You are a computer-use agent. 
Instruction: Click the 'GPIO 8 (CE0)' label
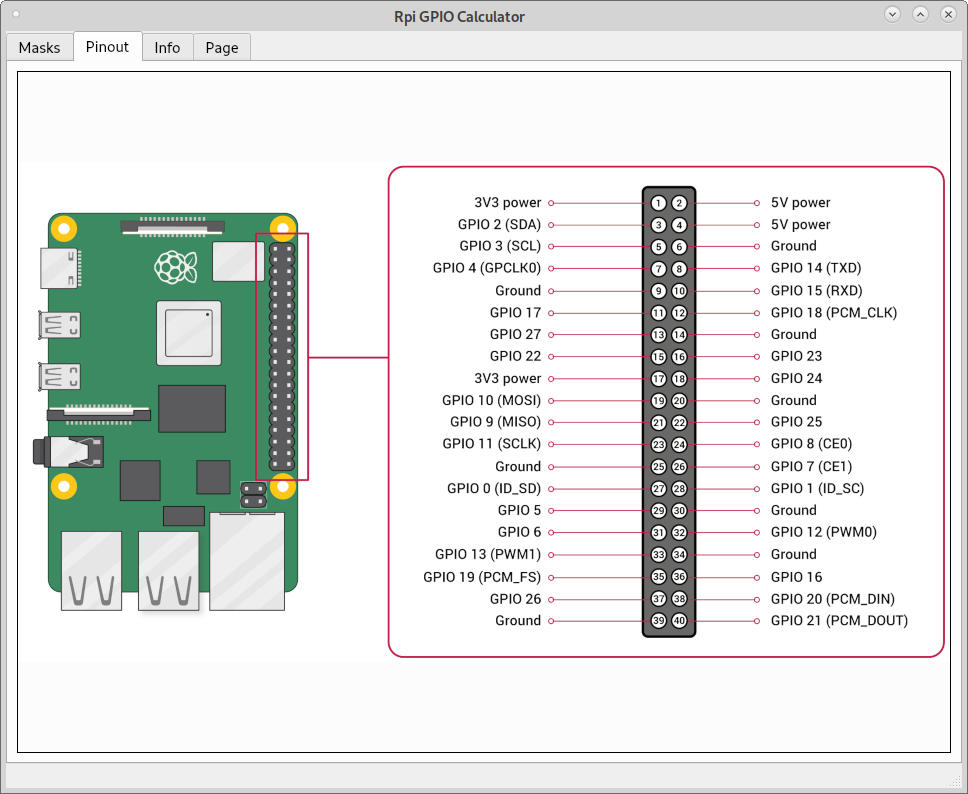tap(812, 444)
